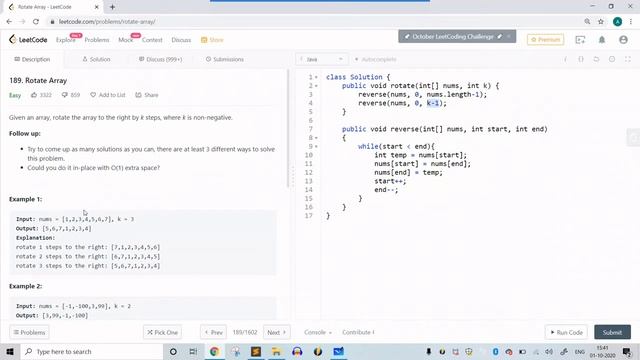Open Sublime Text from taskbar
This screenshot has height=360, width=640.
coord(256,351)
